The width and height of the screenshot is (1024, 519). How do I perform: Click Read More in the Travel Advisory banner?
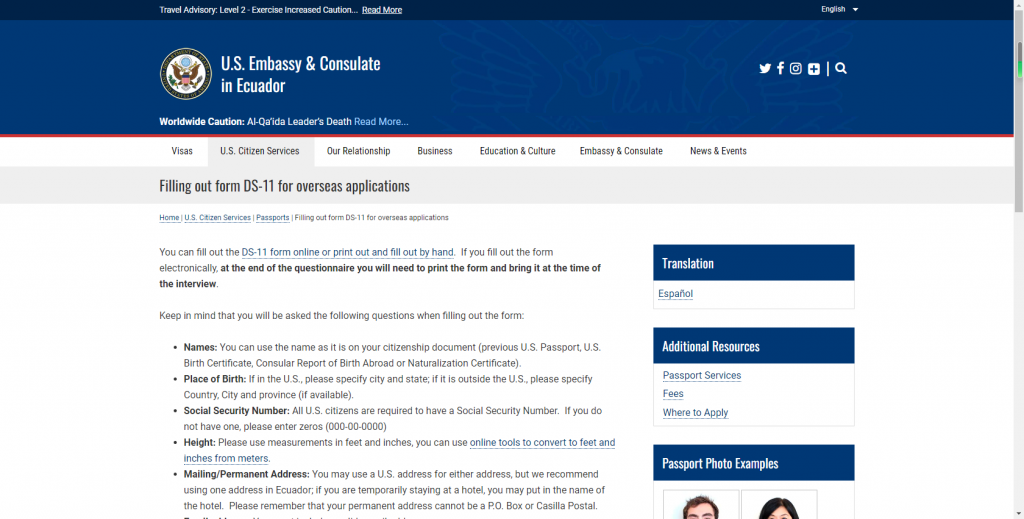tap(382, 10)
